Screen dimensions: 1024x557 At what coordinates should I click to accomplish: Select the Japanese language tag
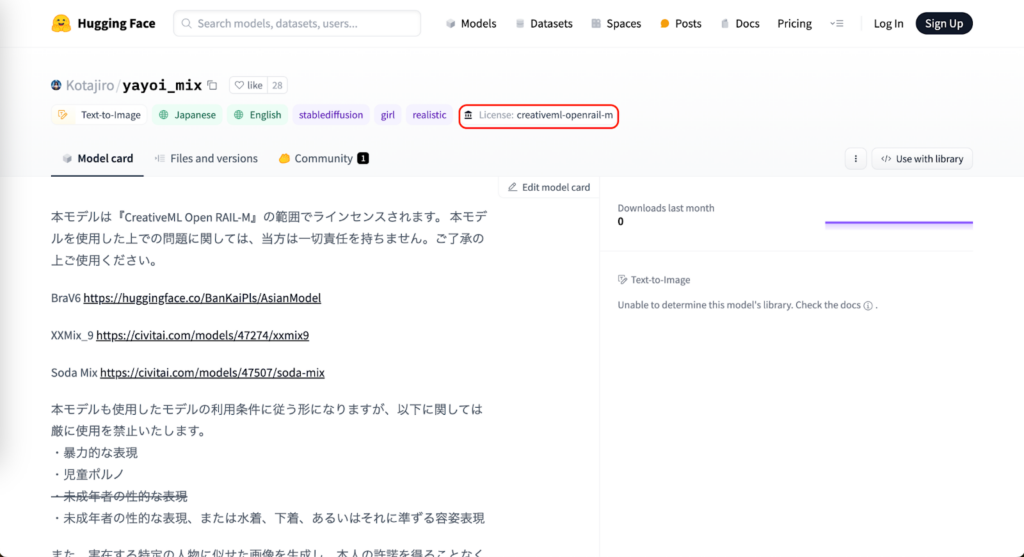tap(187, 115)
